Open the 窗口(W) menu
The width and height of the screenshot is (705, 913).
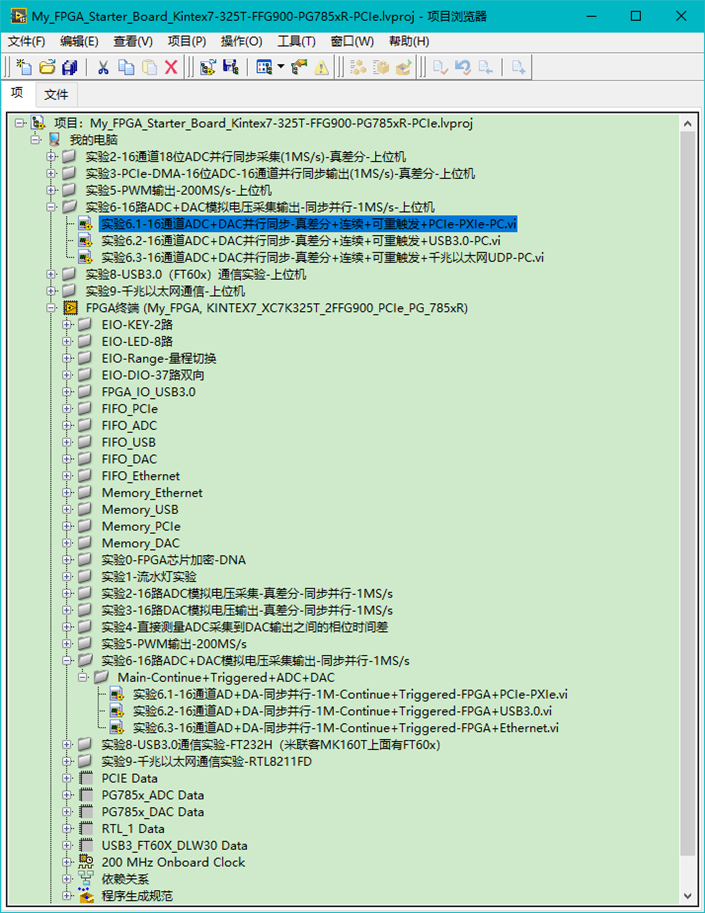352,41
